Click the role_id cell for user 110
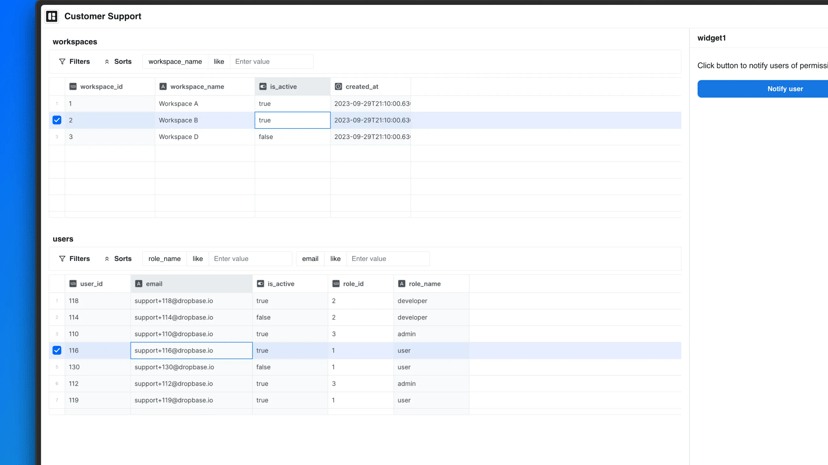828x465 pixels. [x=361, y=334]
